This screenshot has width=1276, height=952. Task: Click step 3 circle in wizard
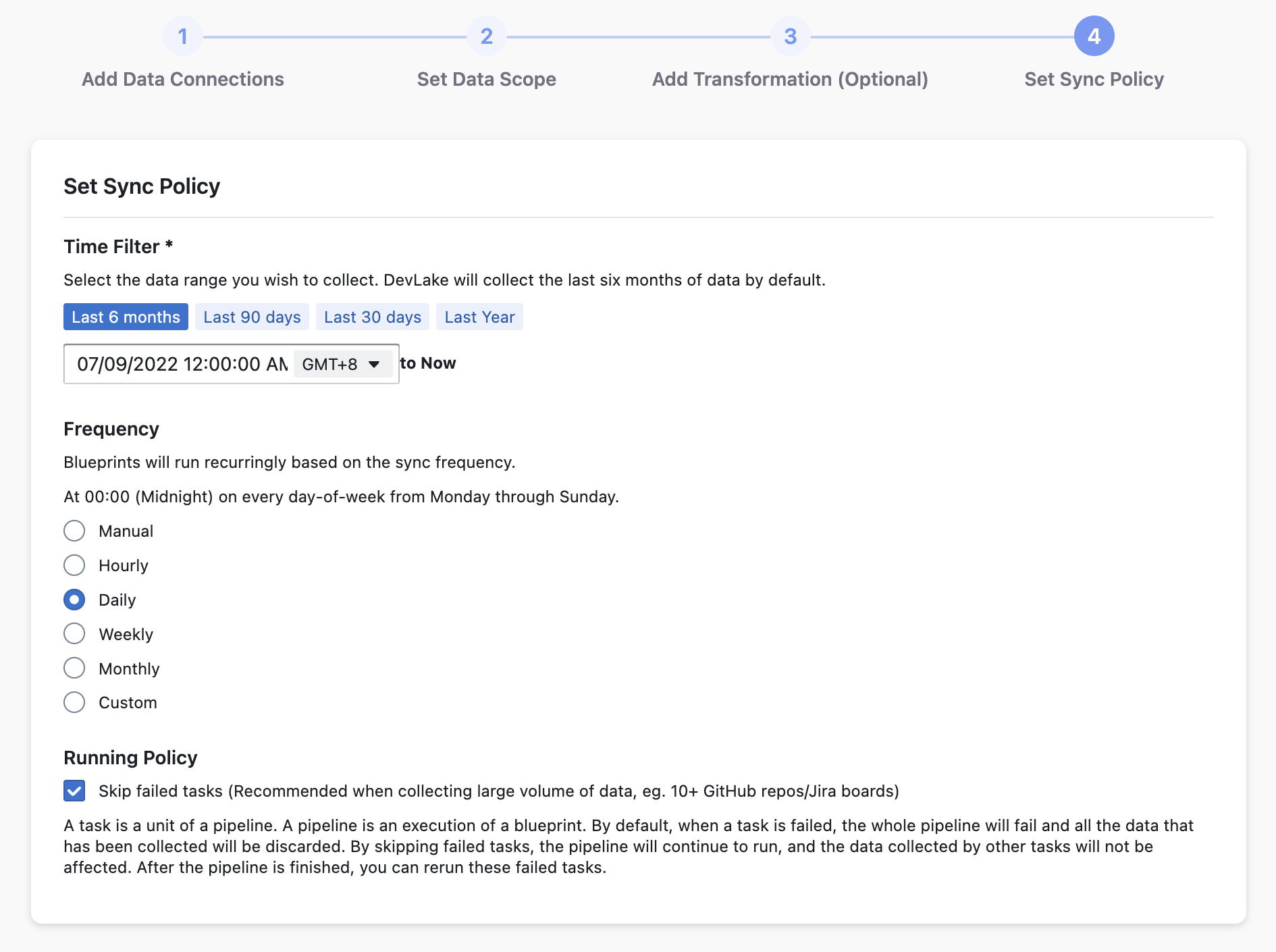[x=790, y=36]
